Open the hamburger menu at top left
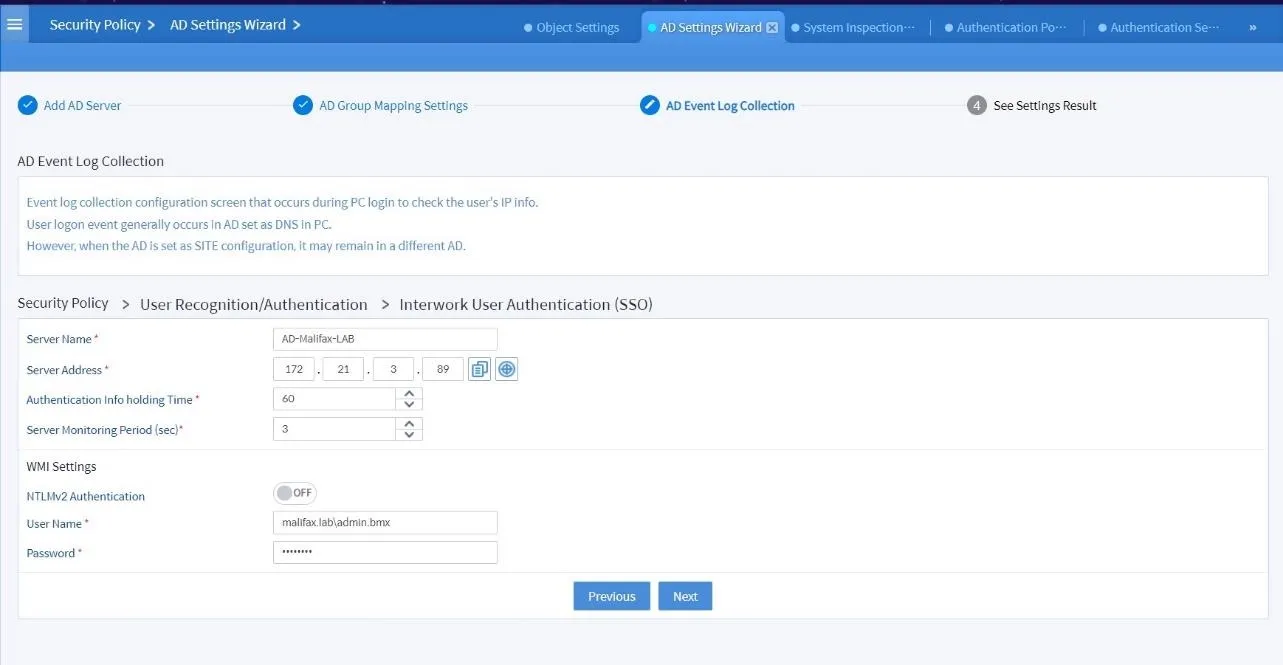The width and height of the screenshot is (1283, 665). pyautogui.click(x=14, y=24)
